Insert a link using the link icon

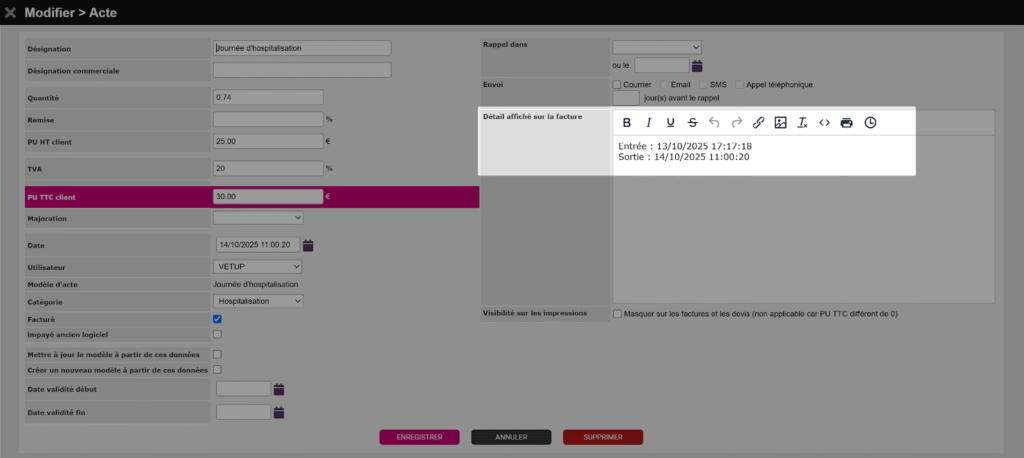(758, 123)
